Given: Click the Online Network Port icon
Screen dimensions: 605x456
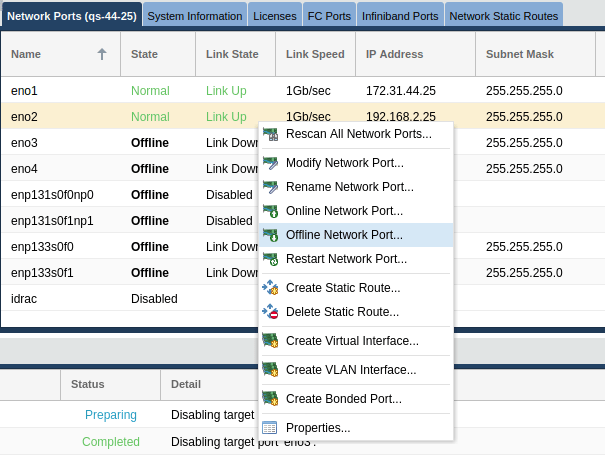Looking at the screenshot, I should [270, 211].
